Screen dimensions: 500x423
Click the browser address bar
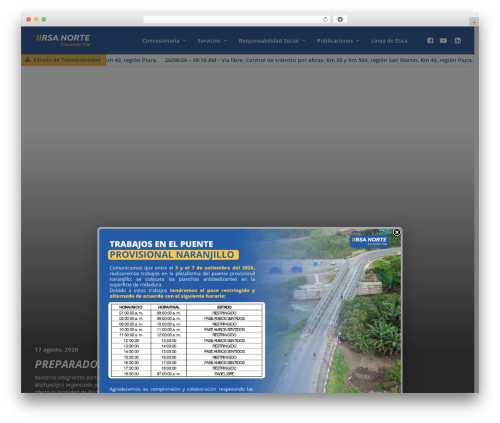(237, 19)
